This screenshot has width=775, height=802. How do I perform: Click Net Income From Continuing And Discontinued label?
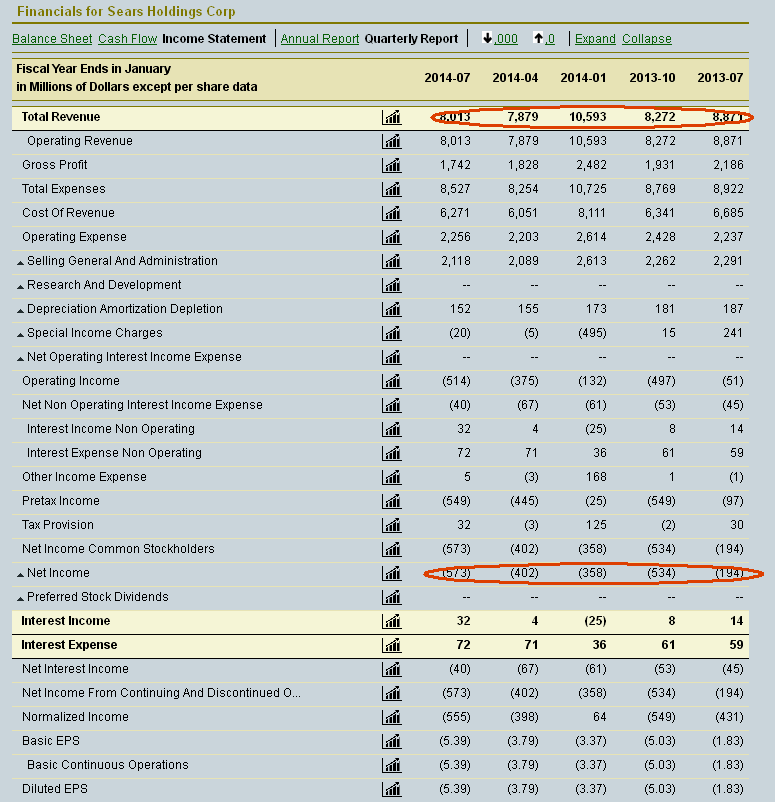[161, 693]
